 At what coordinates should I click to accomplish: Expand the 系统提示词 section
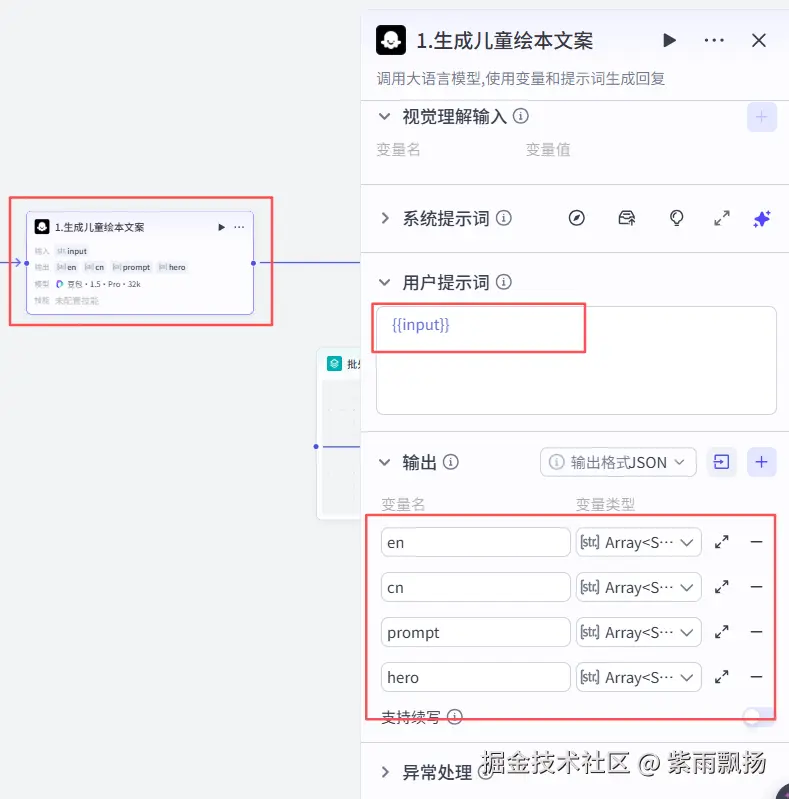[385, 219]
